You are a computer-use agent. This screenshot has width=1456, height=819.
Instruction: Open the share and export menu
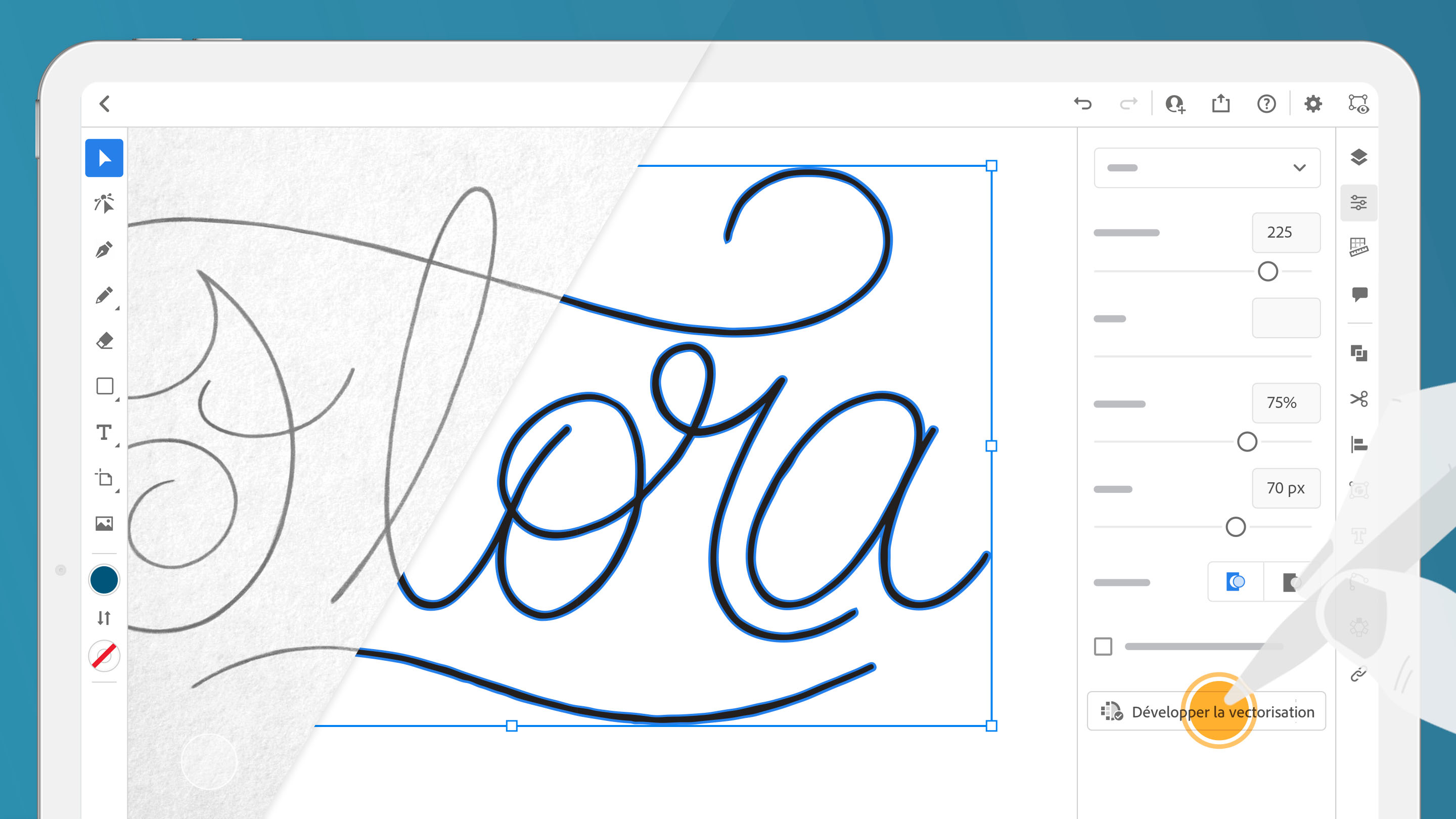tap(1221, 104)
